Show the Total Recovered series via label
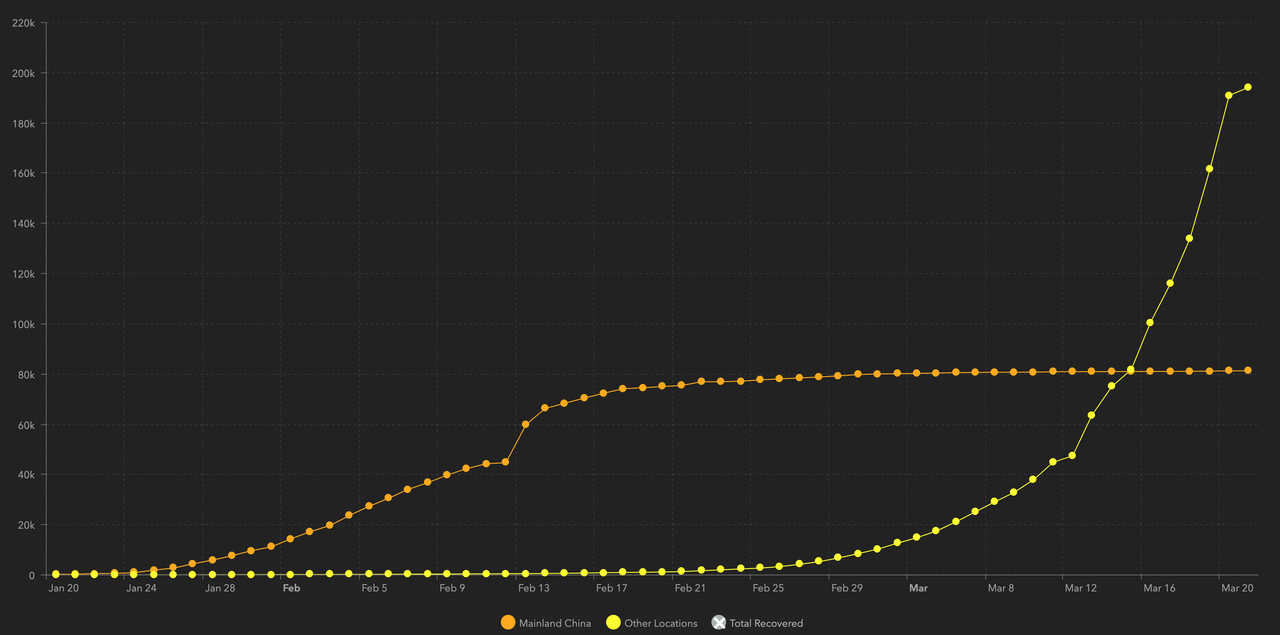Viewport: 1280px width, 635px height. coord(766,623)
